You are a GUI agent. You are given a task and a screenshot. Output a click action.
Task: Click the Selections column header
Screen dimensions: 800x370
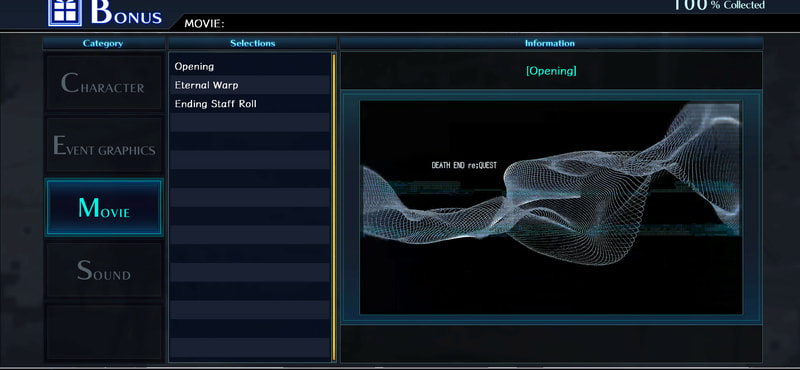(253, 43)
